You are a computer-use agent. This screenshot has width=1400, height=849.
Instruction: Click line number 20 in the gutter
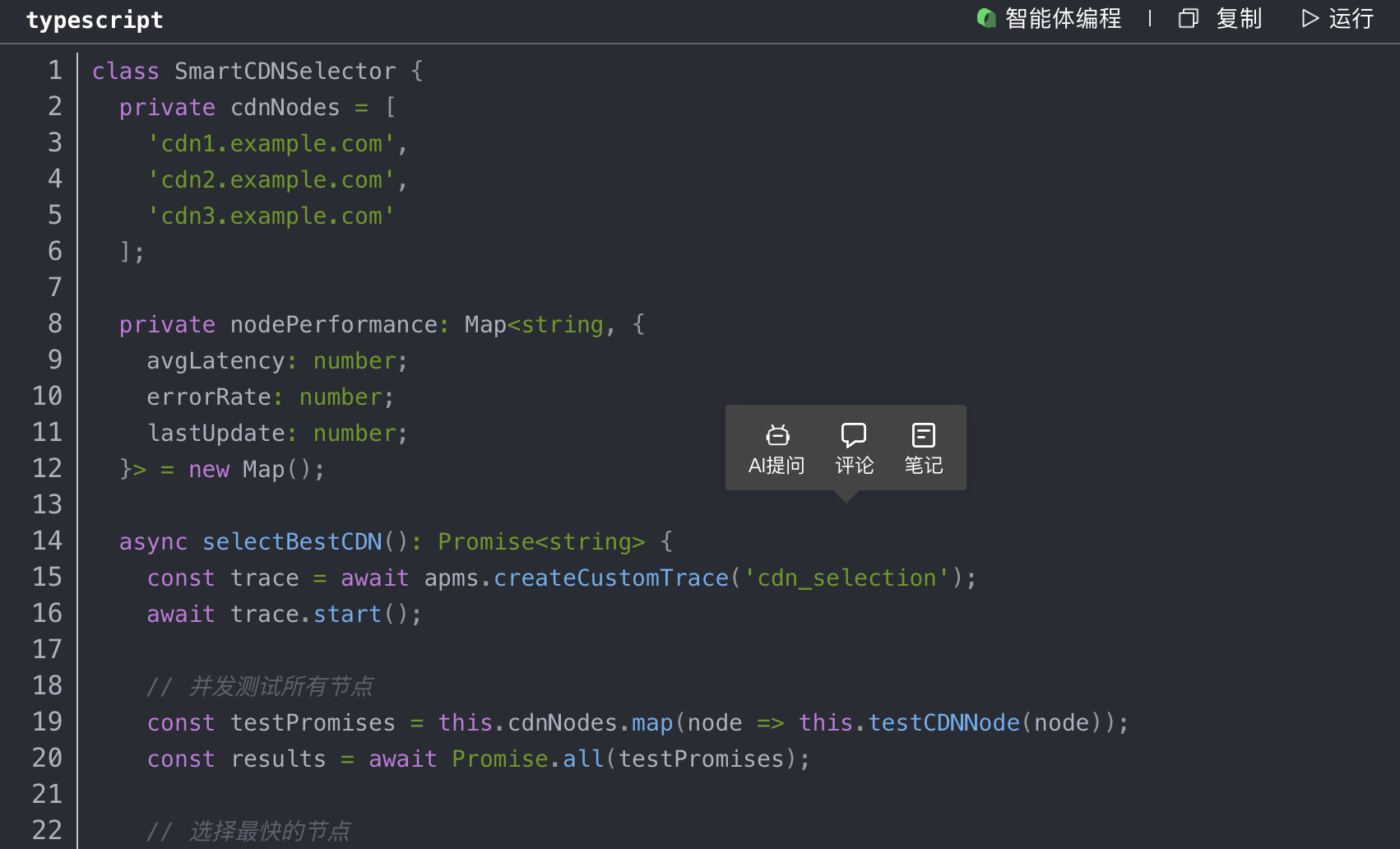tap(48, 758)
